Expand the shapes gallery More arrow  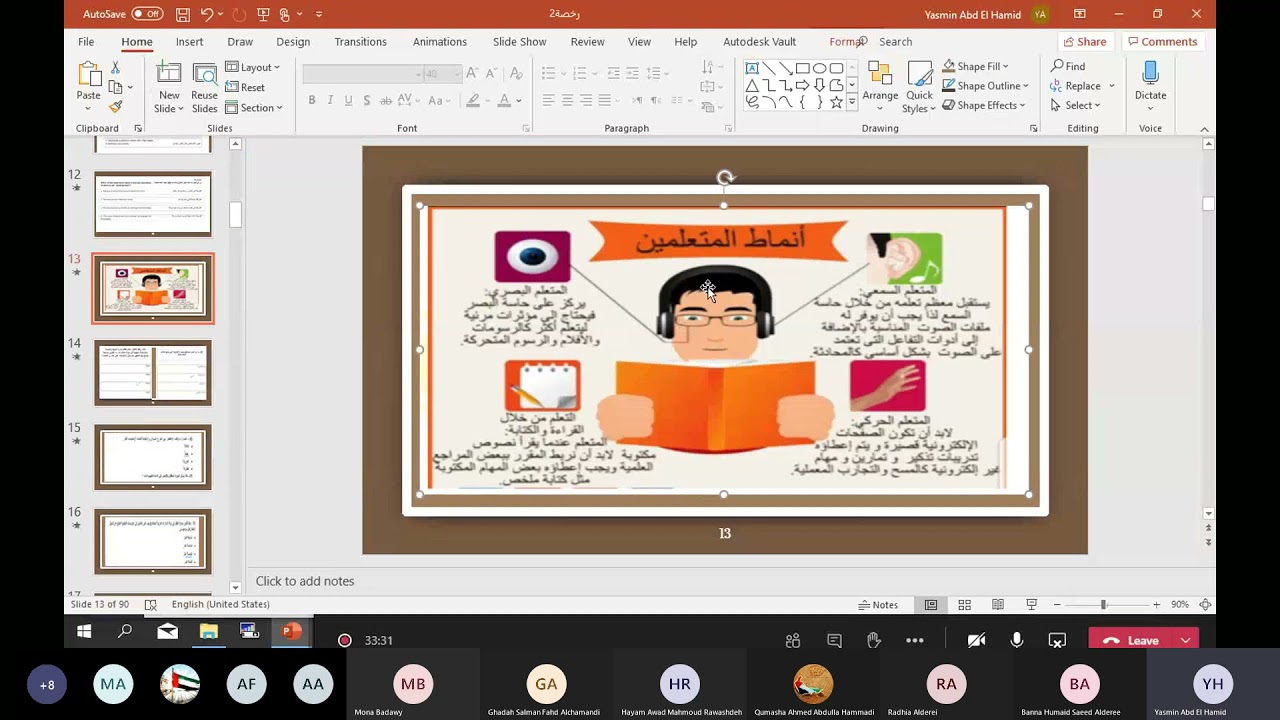(852, 102)
